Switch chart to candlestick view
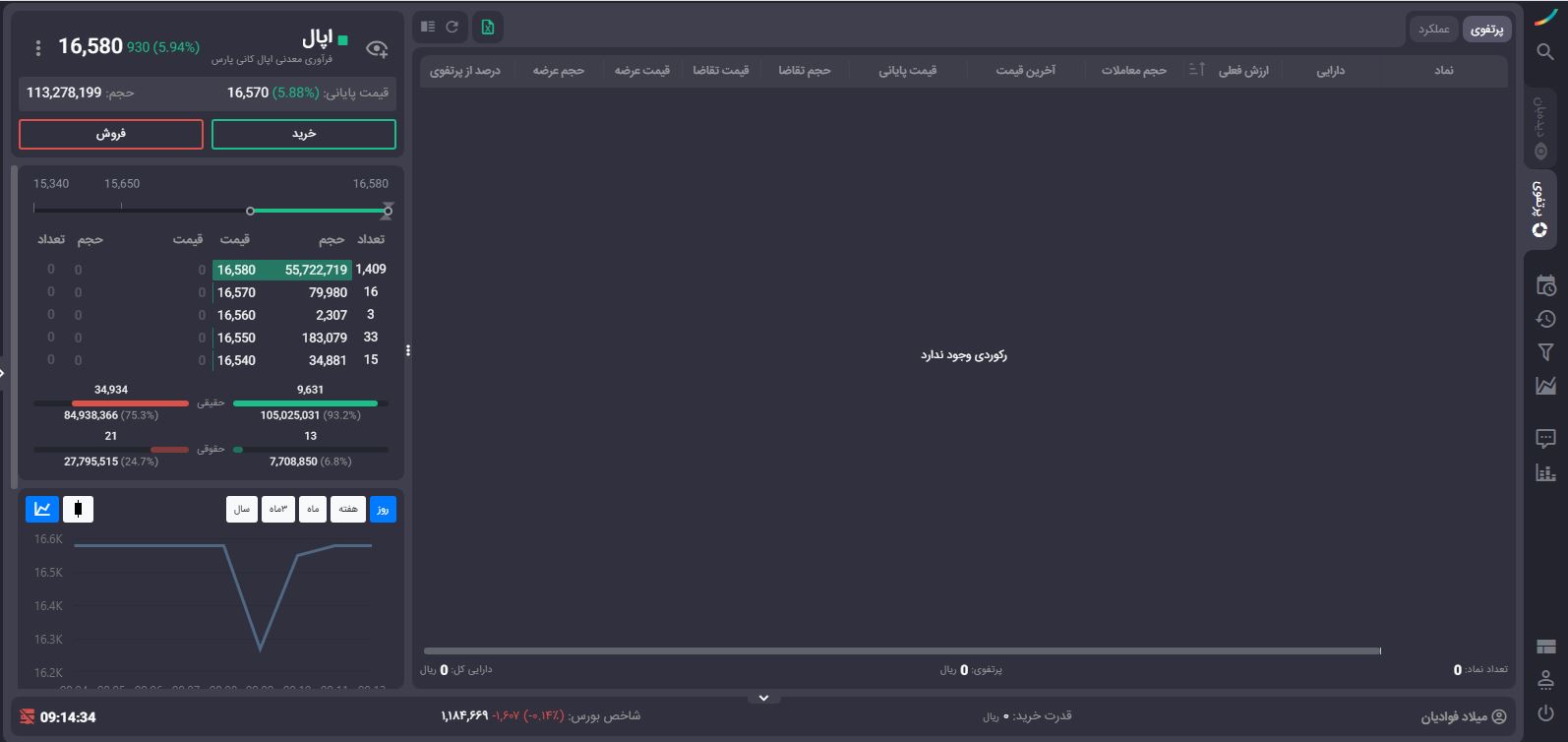 pos(78,509)
